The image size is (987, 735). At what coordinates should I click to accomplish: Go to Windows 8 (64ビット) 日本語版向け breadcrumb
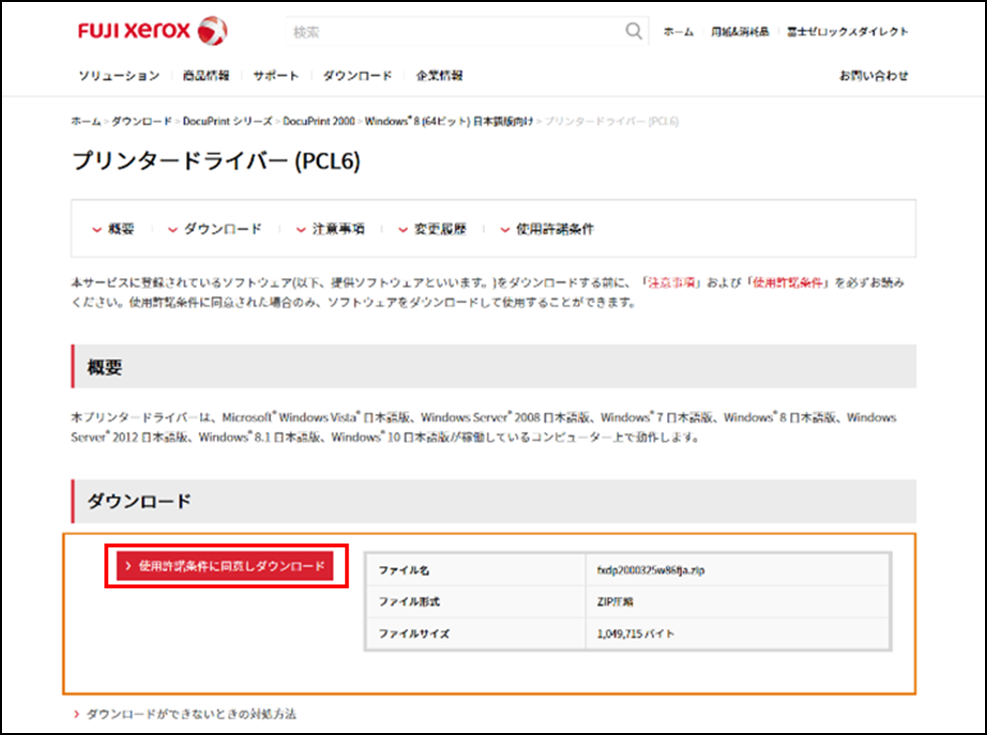(449, 121)
